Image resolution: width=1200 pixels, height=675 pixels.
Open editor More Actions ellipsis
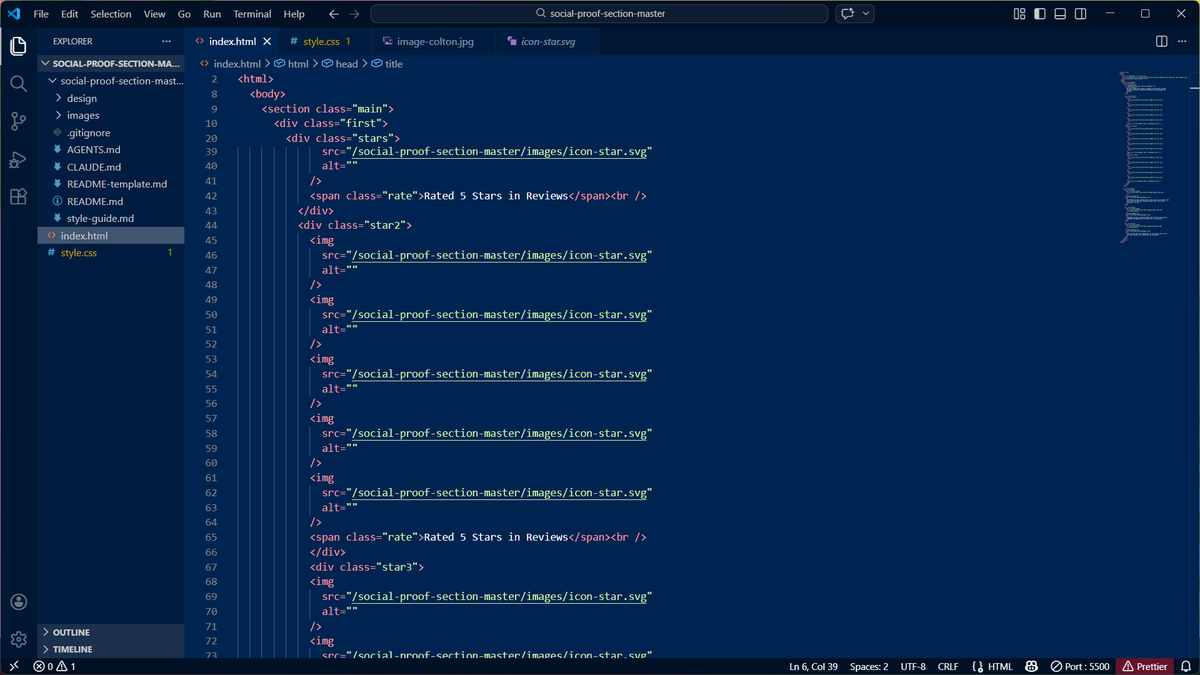tap(1183, 41)
